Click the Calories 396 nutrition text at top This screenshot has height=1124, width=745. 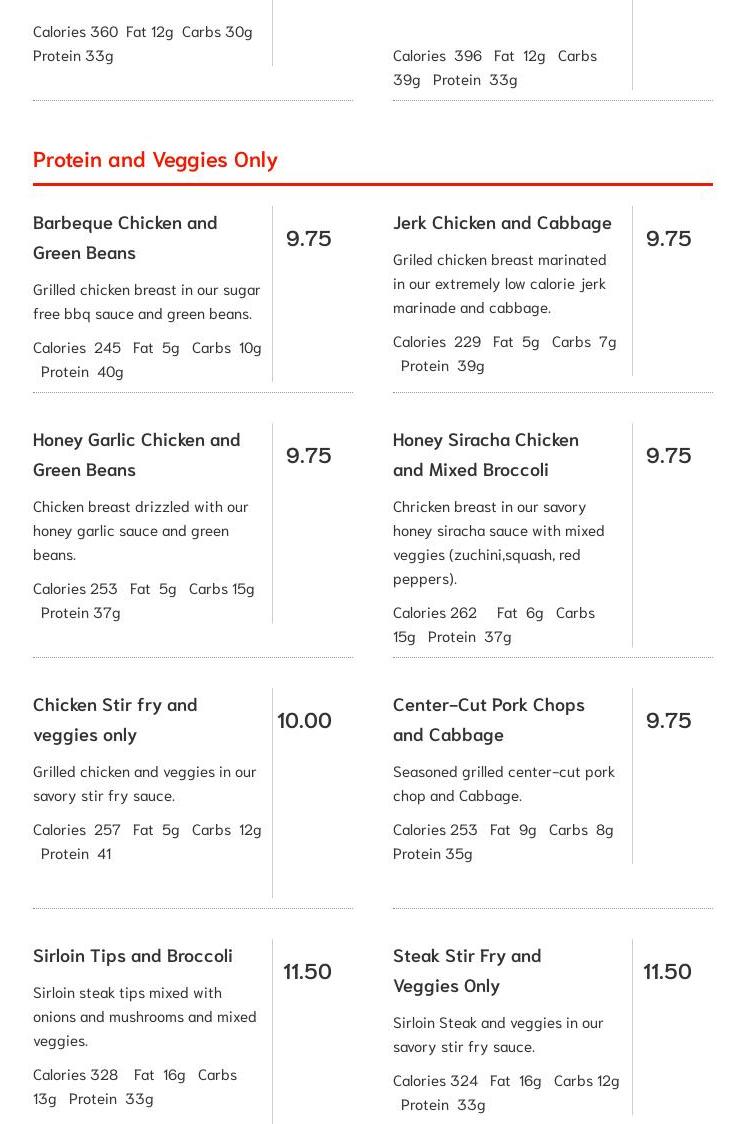[495, 68]
